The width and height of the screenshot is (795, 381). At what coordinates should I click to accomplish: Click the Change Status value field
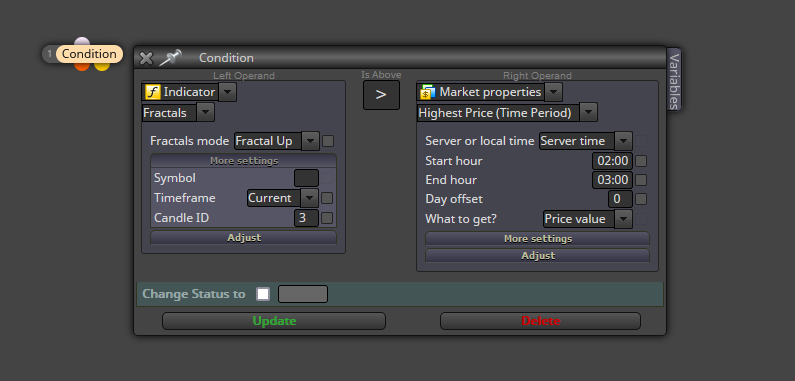tap(303, 294)
